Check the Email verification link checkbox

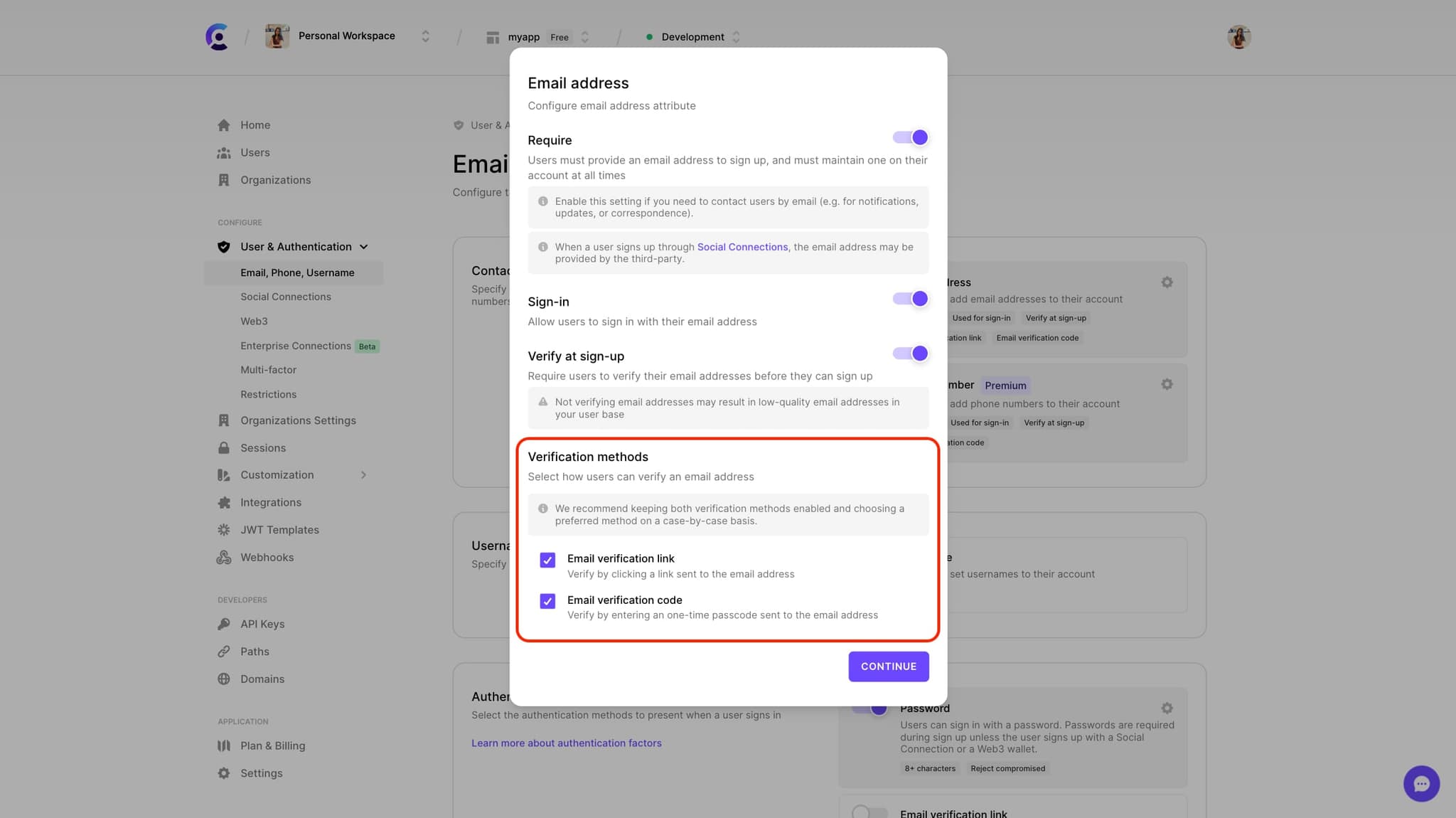pyautogui.click(x=546, y=560)
